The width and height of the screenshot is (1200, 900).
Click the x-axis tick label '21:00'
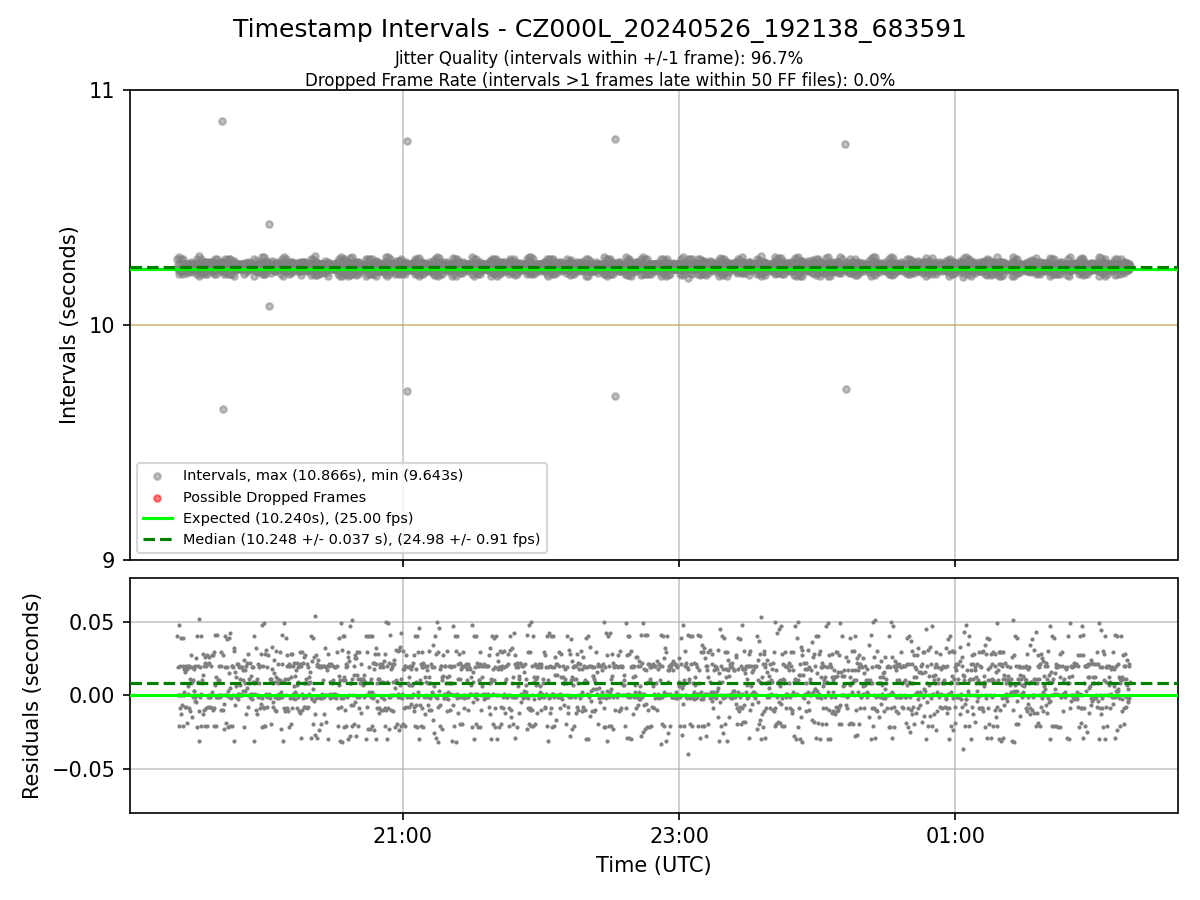point(403,835)
